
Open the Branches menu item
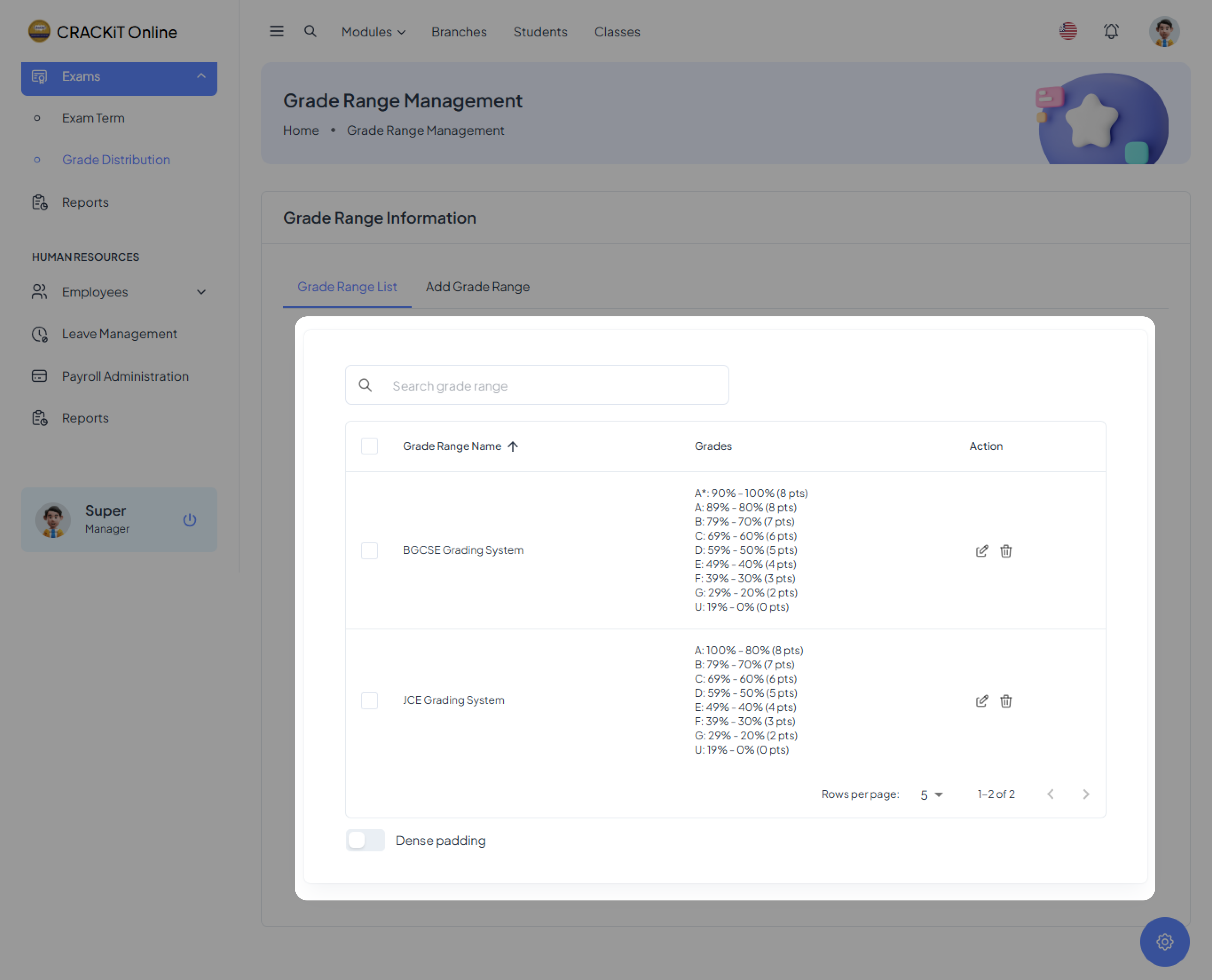tap(459, 32)
